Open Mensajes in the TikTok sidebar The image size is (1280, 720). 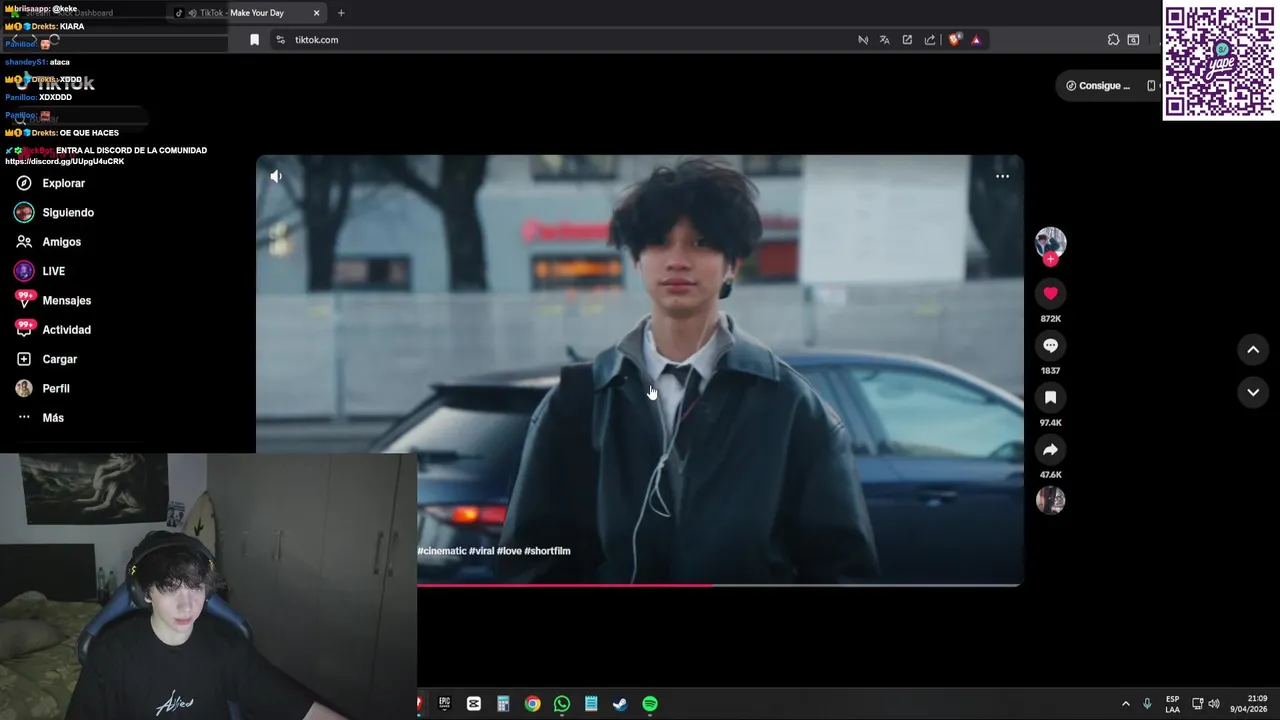tap(66, 300)
